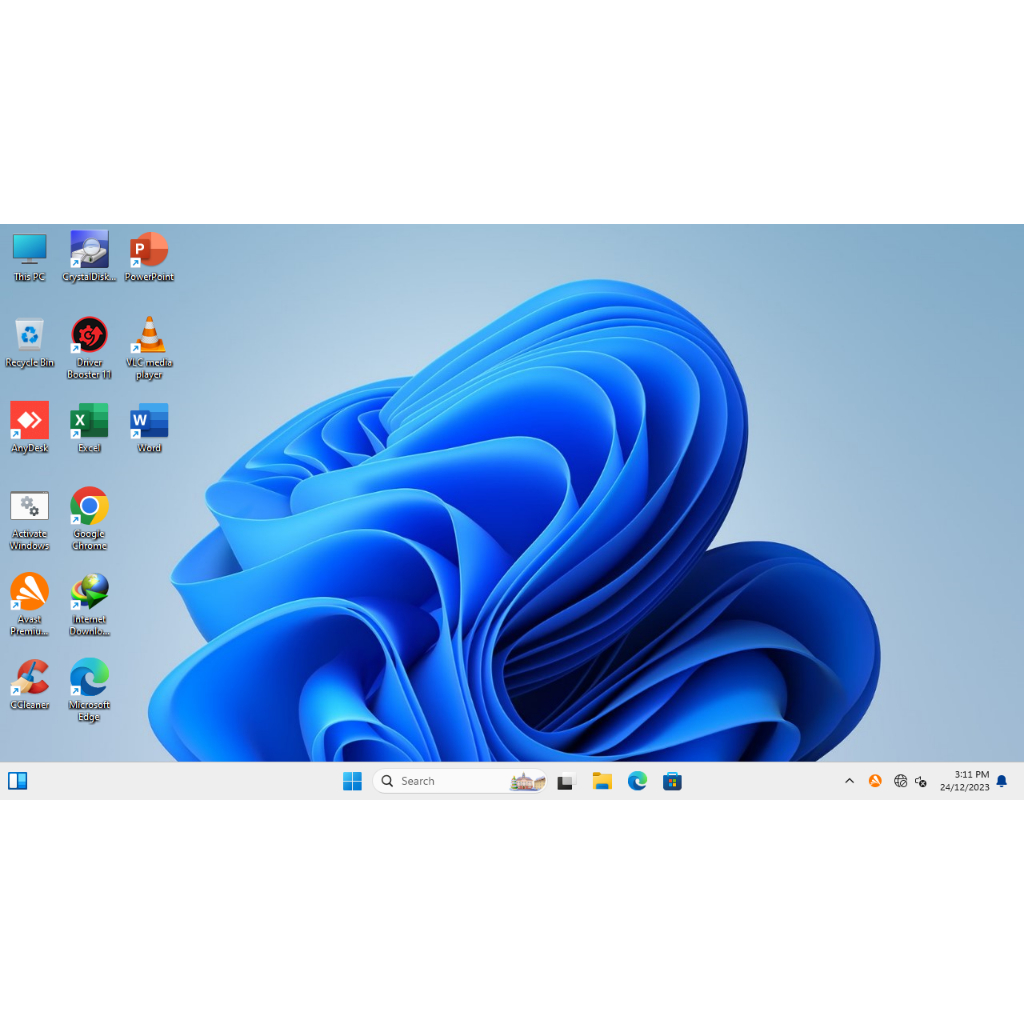Select the Excel desktop shortcut

(x=89, y=421)
